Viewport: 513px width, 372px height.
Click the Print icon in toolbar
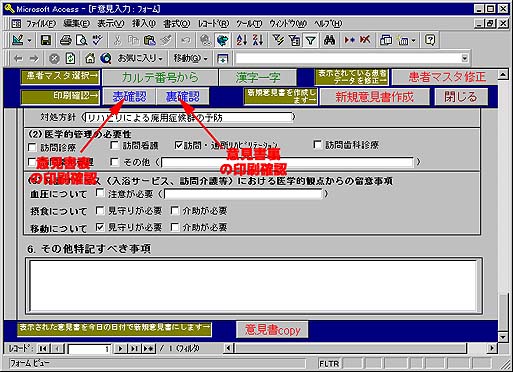(65, 40)
